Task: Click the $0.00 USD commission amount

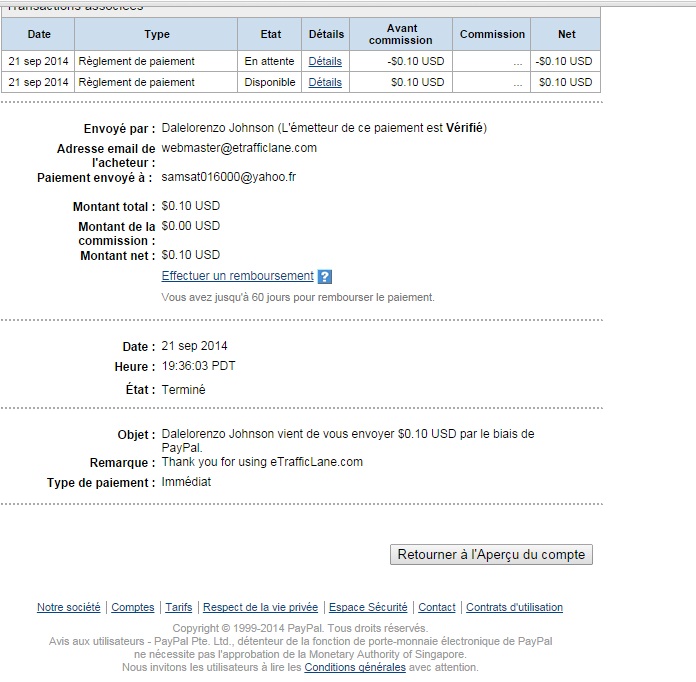Action: pos(191,226)
